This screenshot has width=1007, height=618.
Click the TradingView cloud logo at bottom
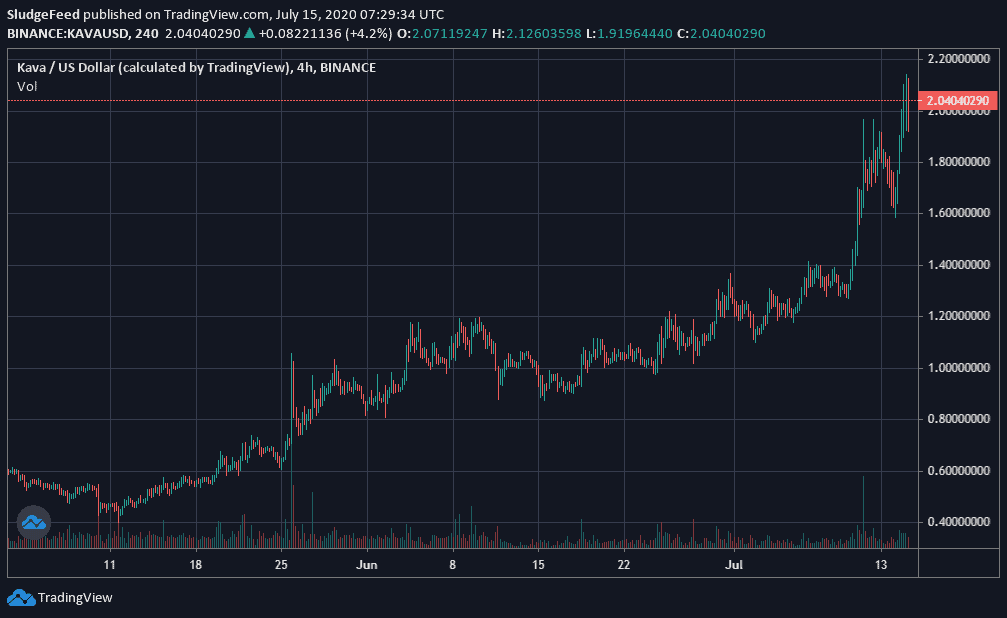21,597
